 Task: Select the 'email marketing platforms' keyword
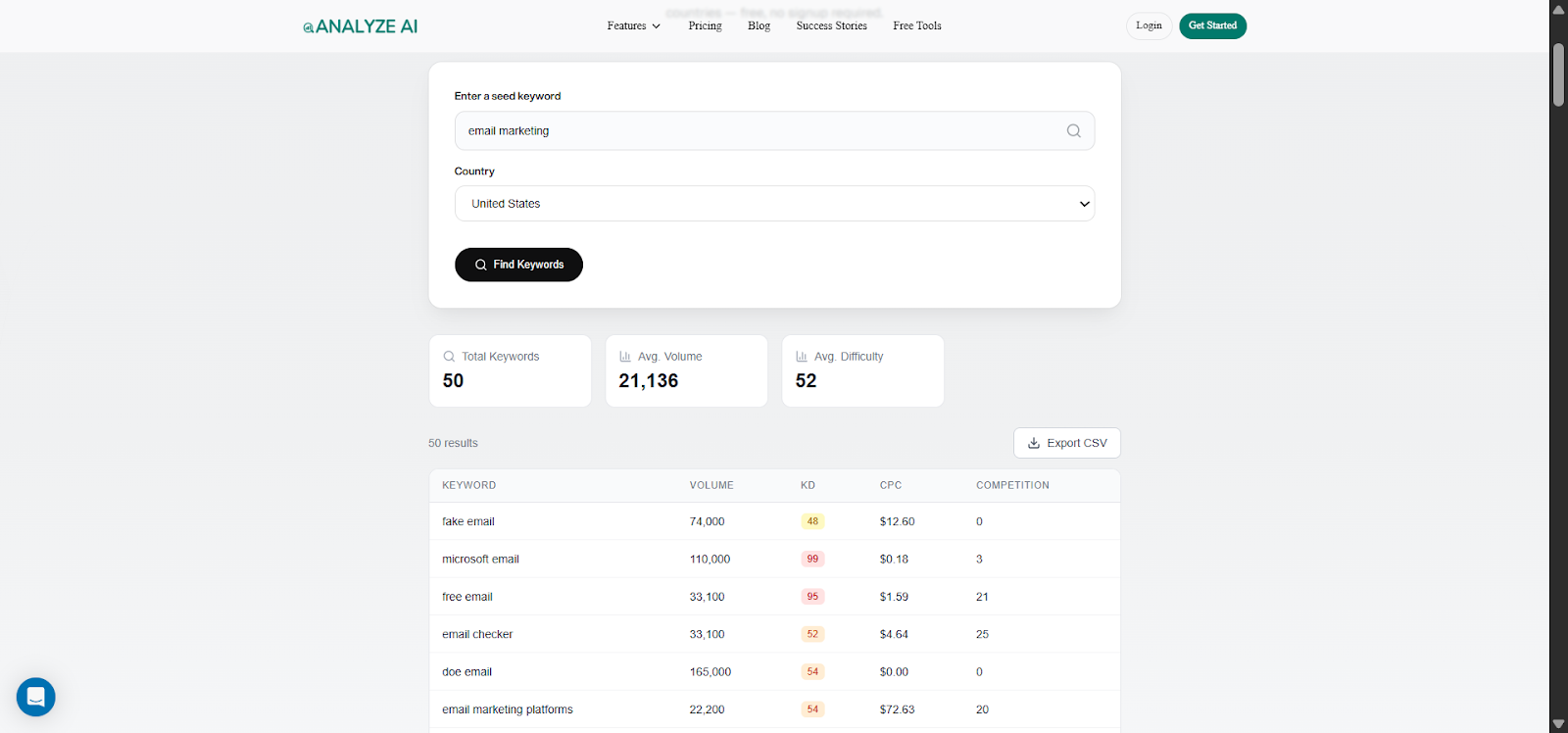[508, 709]
